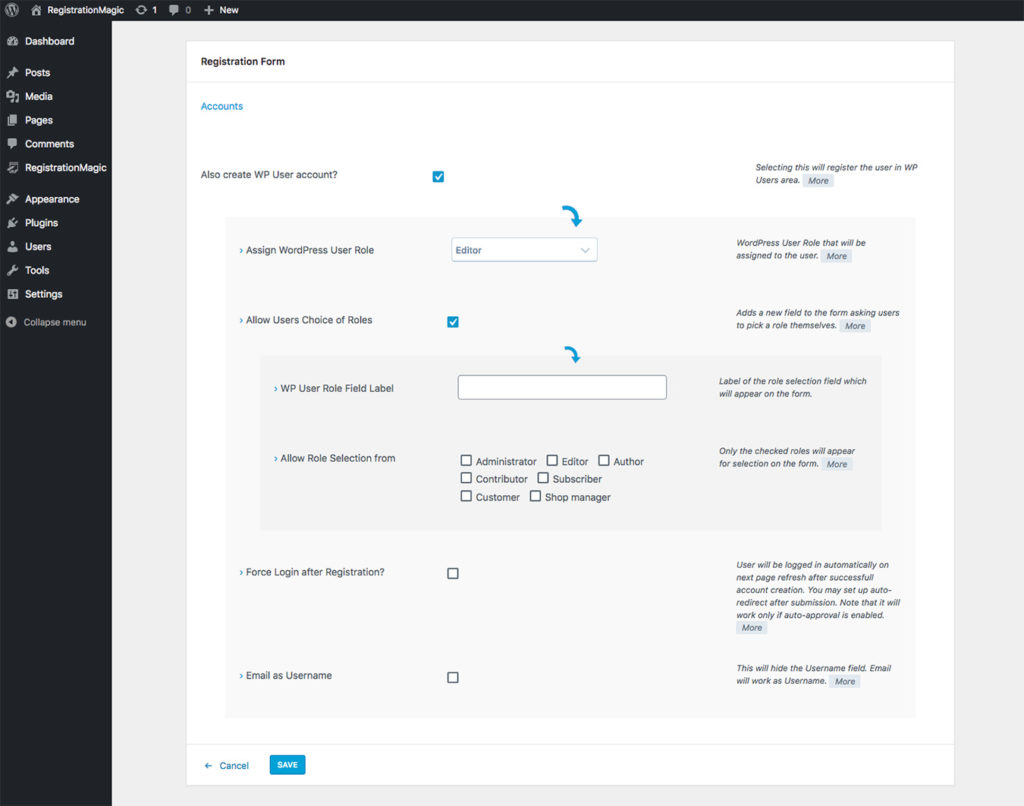Uncheck Also create WP User account

pos(438,177)
